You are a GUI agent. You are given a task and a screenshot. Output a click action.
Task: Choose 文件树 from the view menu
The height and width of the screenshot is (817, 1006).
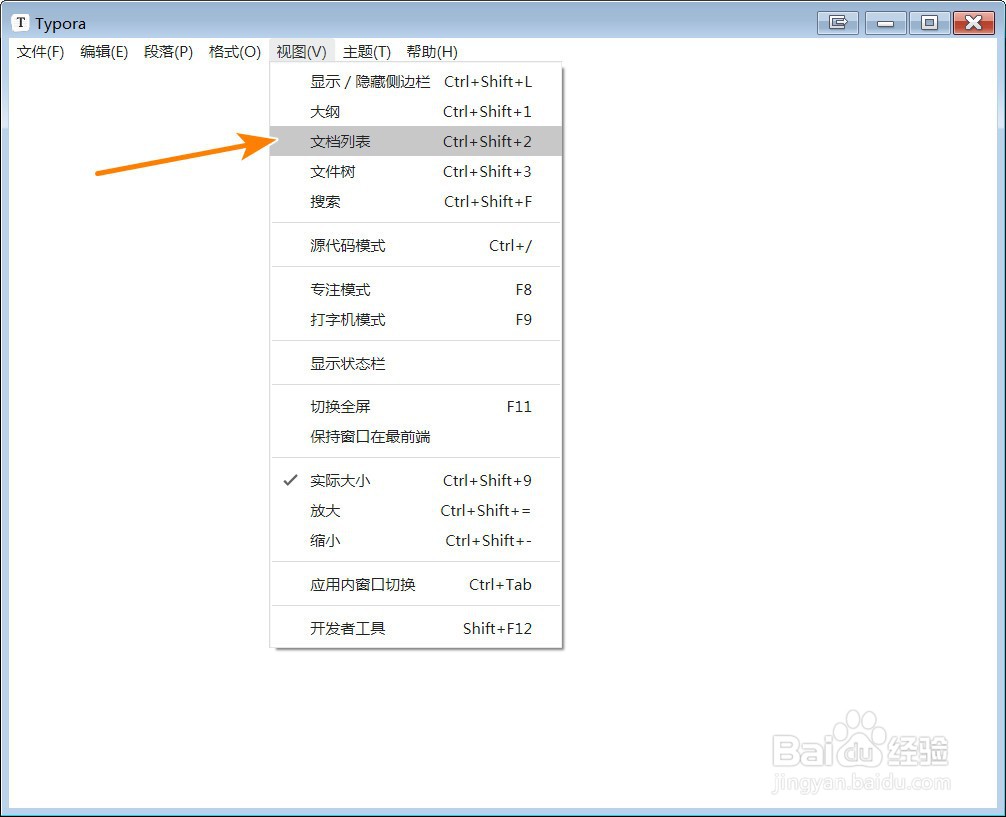[x=416, y=171]
